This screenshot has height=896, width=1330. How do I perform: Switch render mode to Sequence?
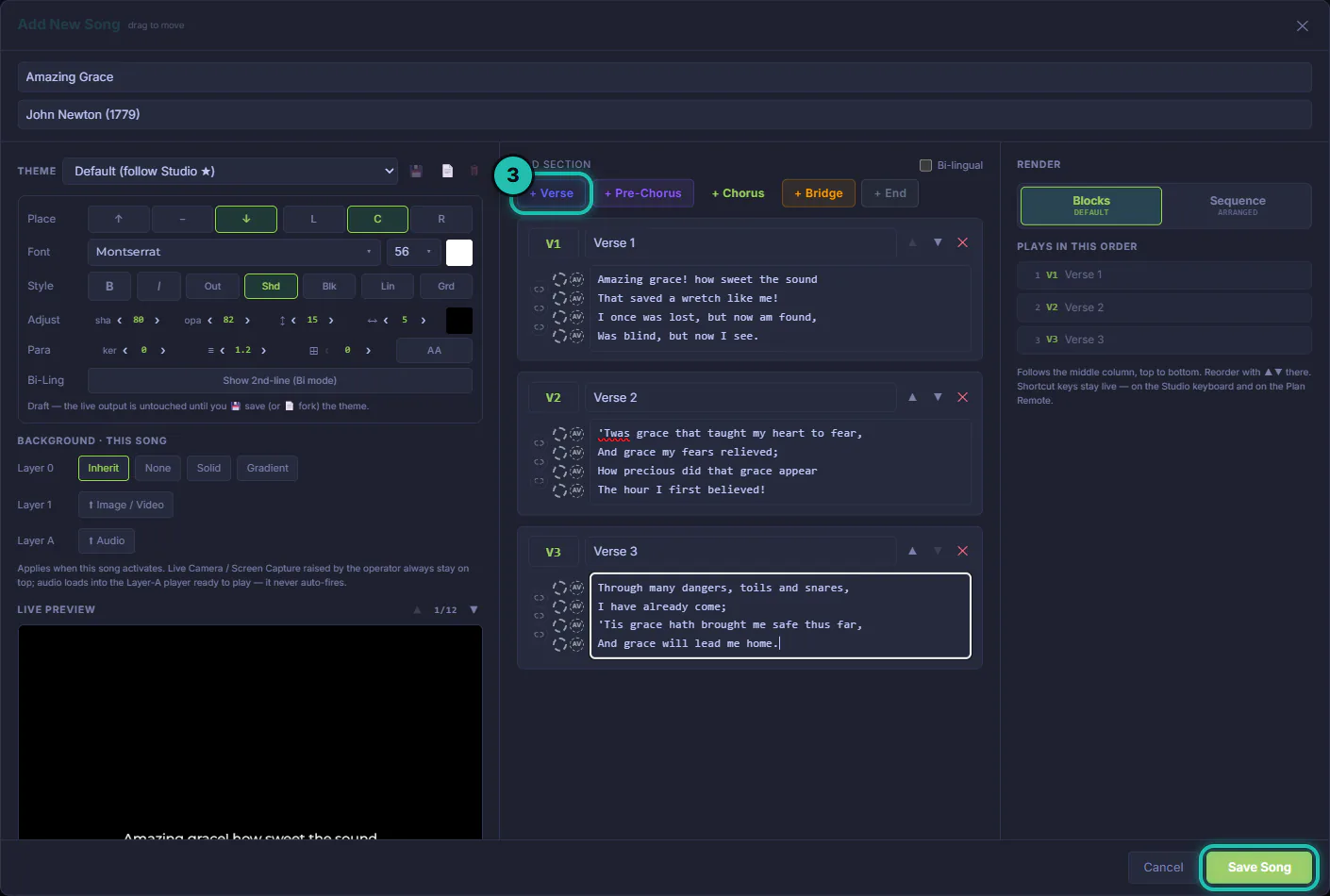(x=1238, y=206)
